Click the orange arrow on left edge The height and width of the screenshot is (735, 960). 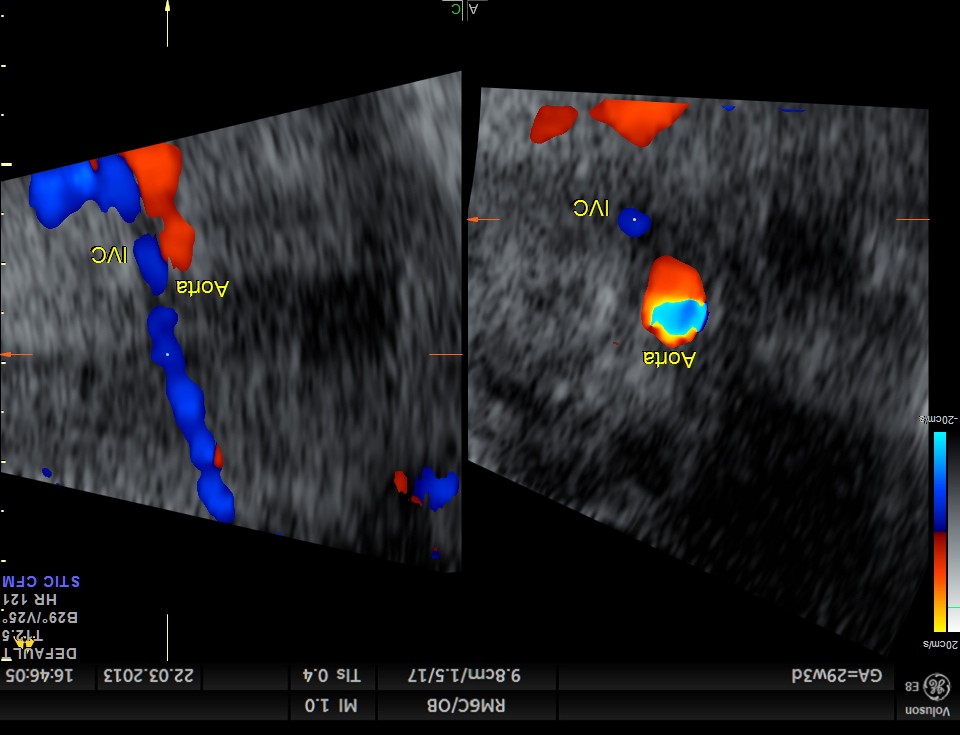17,354
